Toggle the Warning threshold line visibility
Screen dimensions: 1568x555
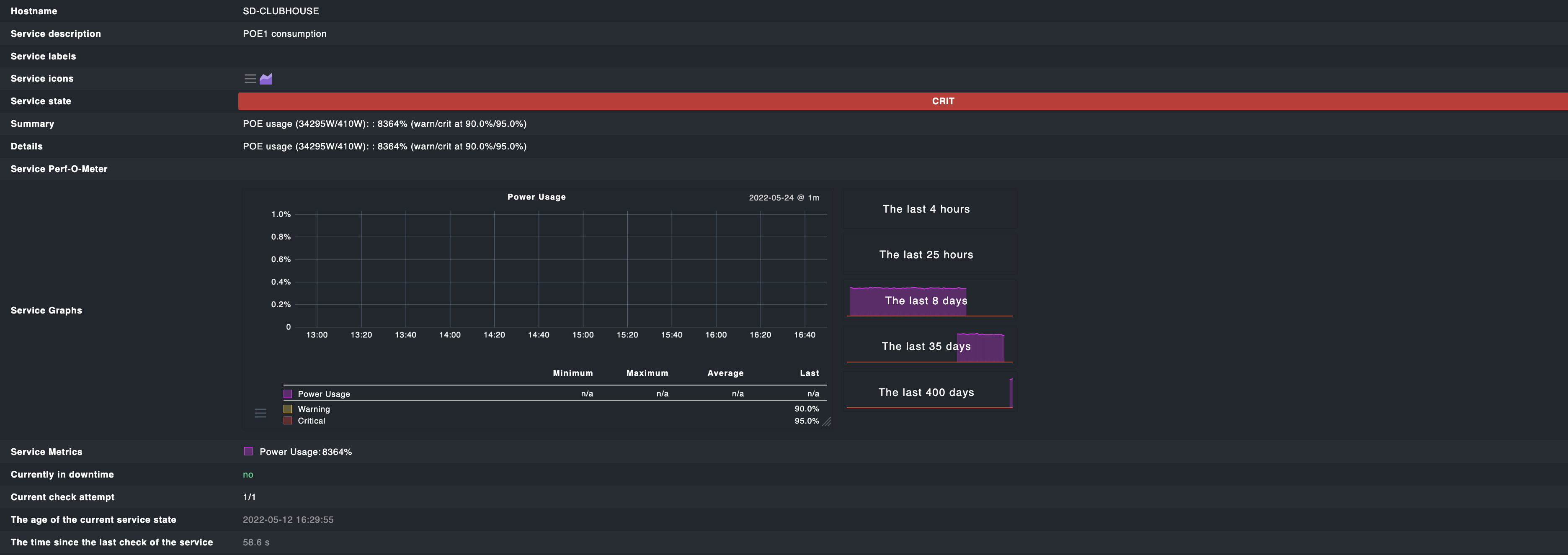(287, 409)
